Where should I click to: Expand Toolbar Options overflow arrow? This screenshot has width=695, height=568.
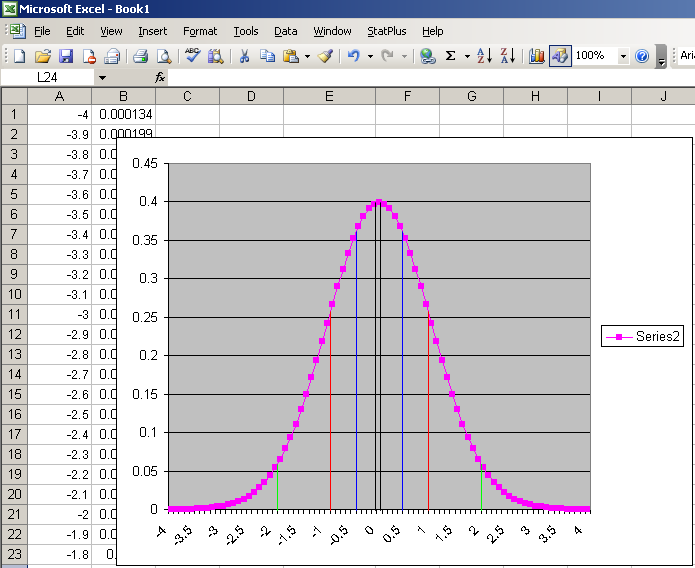(x=661, y=56)
